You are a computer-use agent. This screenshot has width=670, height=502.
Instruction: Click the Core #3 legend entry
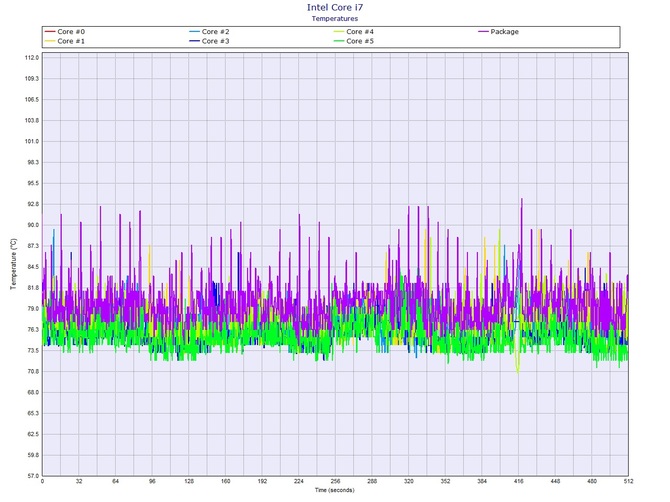click(209, 41)
